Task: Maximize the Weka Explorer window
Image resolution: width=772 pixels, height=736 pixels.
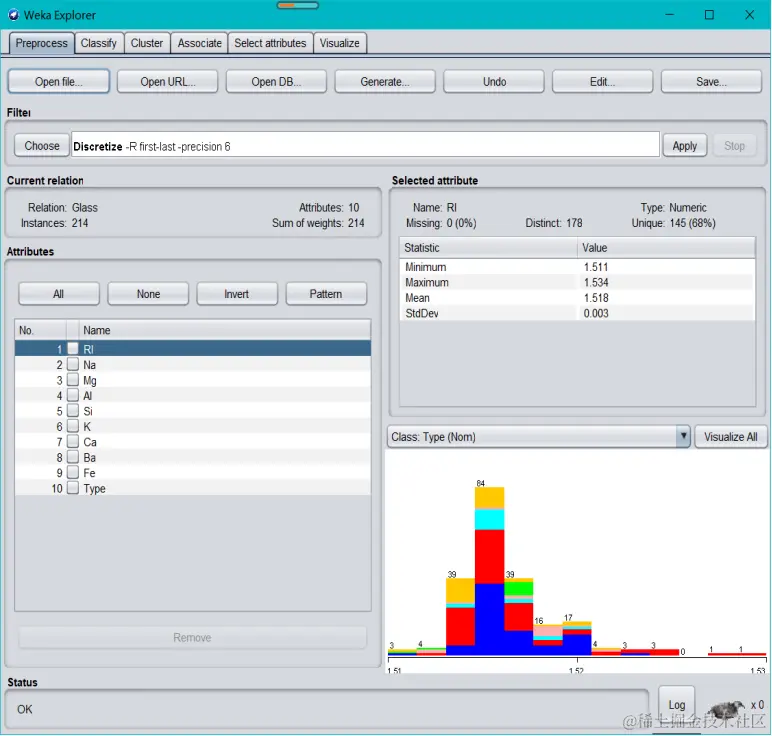Action: tap(709, 15)
